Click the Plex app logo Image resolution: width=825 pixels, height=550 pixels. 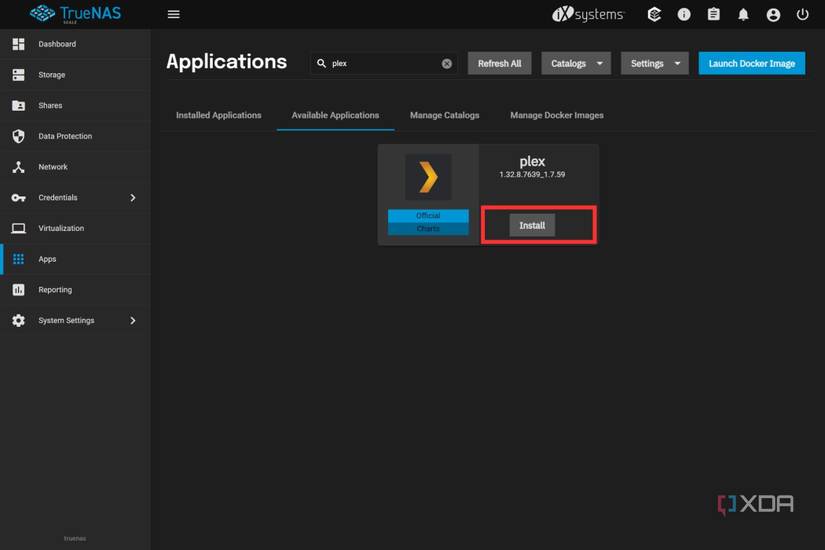pos(428,177)
